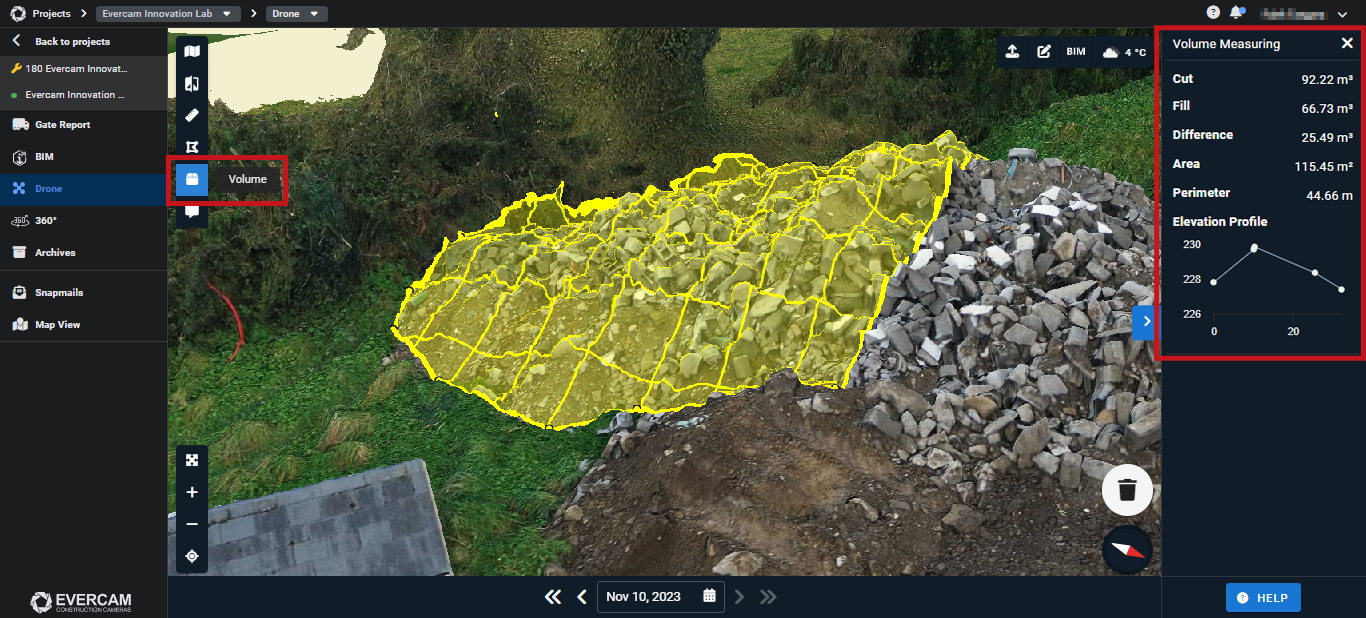Image resolution: width=1366 pixels, height=618 pixels.
Task: Open the Map View section
Action: tap(83, 325)
